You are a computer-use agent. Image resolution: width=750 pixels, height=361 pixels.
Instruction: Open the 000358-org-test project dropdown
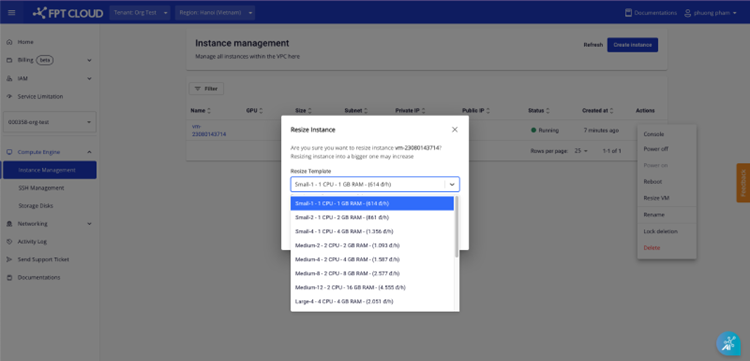[x=50, y=122]
